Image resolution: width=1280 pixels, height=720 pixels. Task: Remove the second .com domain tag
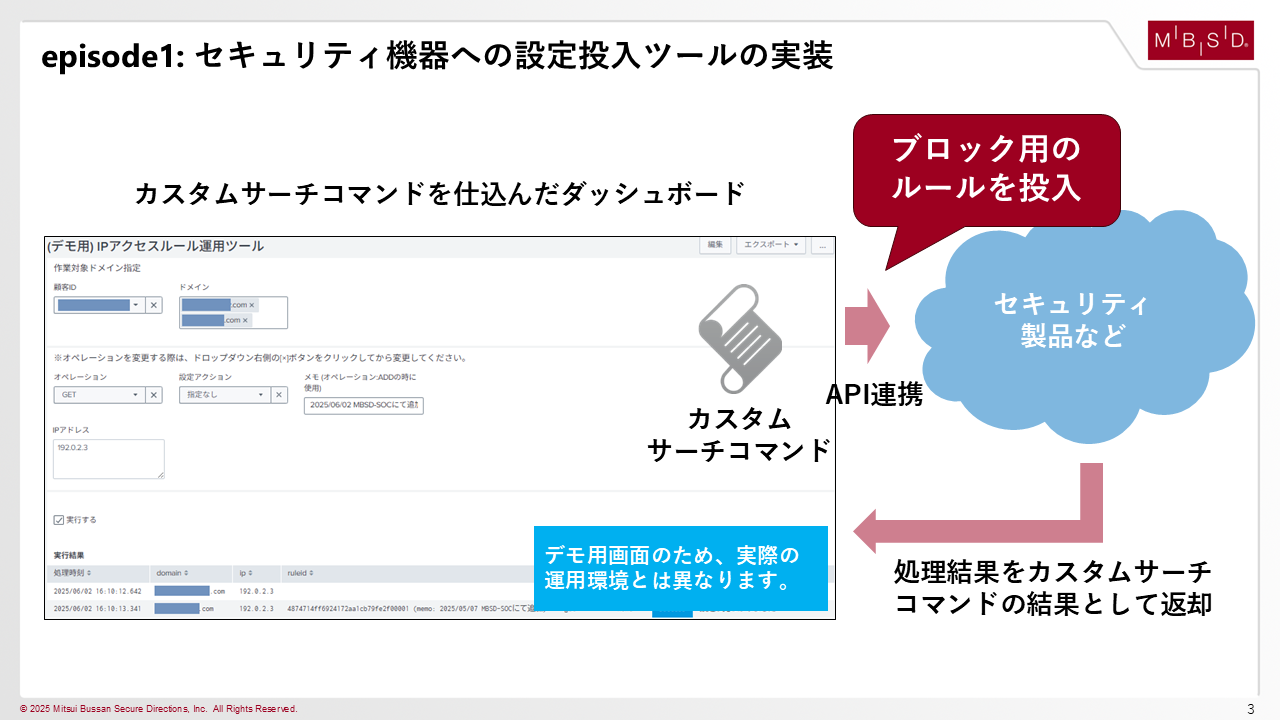point(246,320)
